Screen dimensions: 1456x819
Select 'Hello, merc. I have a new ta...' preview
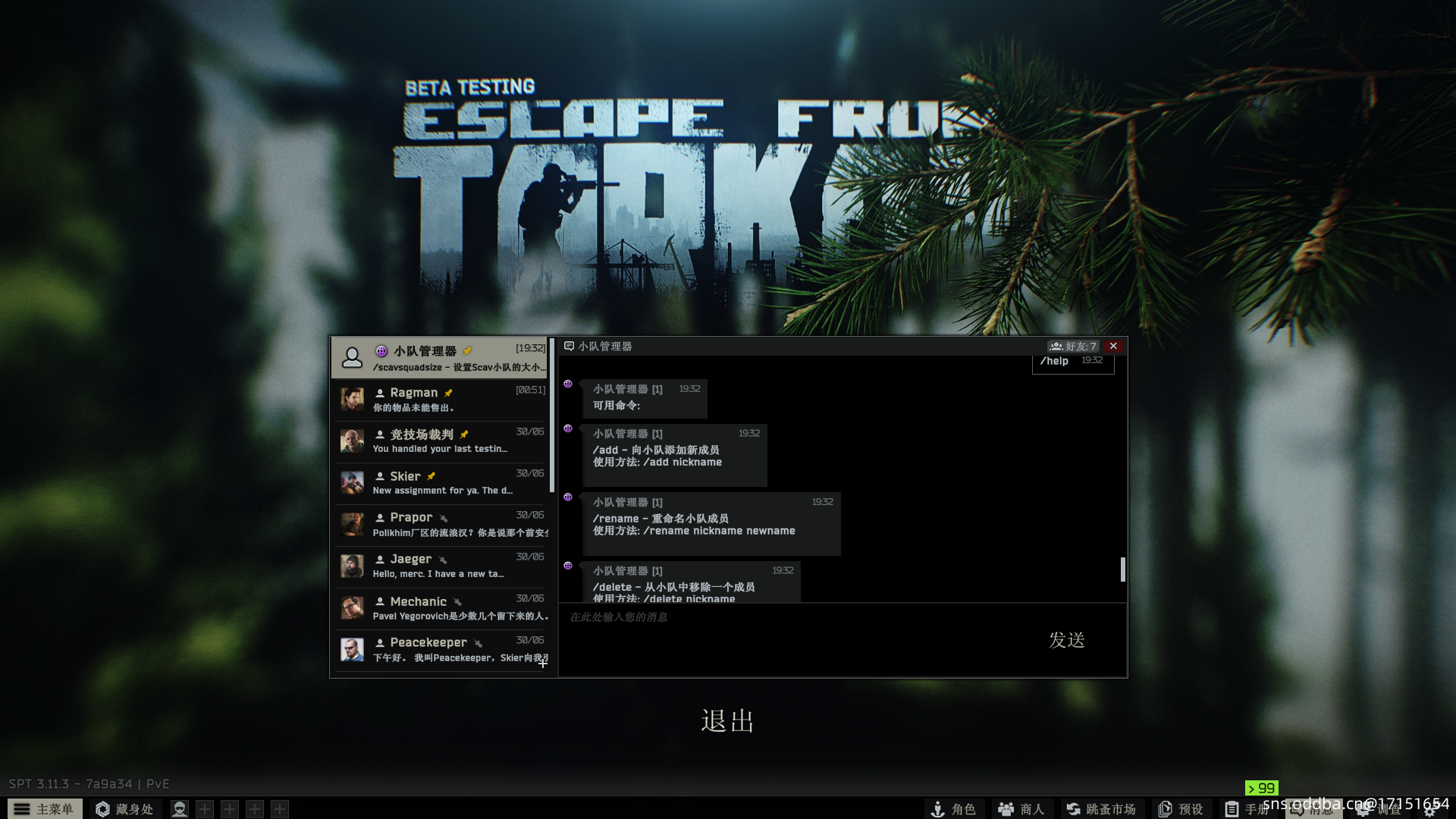[438, 574]
